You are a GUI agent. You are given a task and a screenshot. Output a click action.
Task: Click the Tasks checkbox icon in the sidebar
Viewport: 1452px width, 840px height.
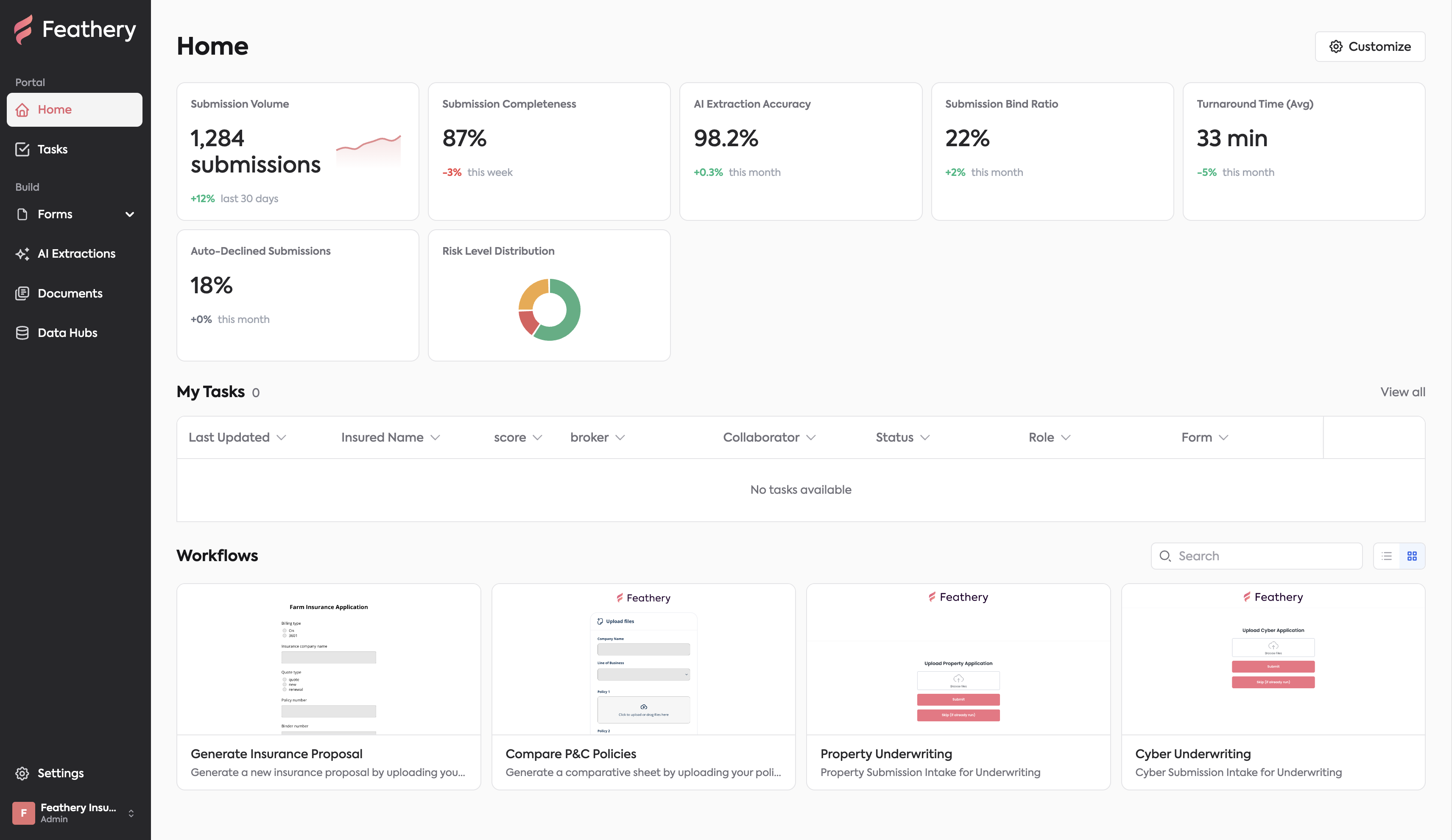coord(22,149)
